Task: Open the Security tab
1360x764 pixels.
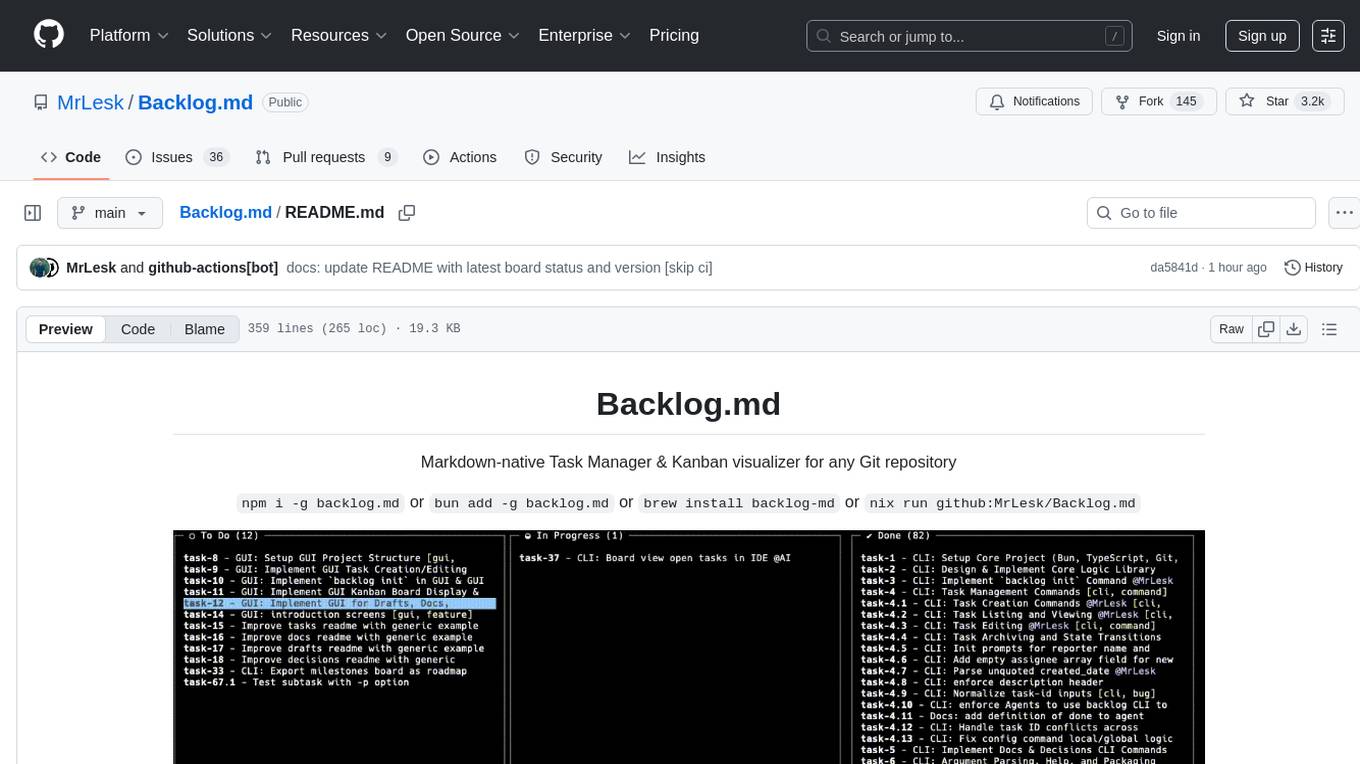Action: tap(564, 157)
